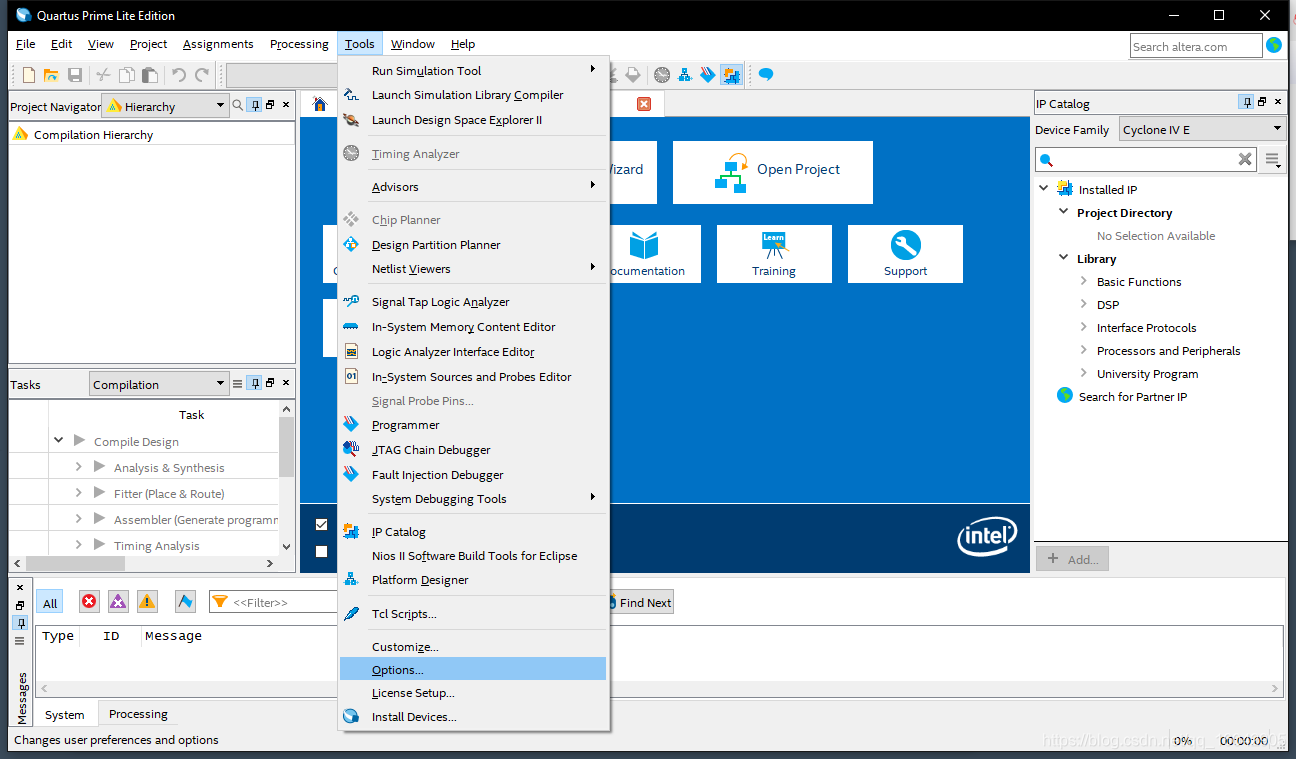The width and height of the screenshot is (1296, 759).
Task: Open the Compilation dropdown in Tasks panel
Action: point(159,385)
